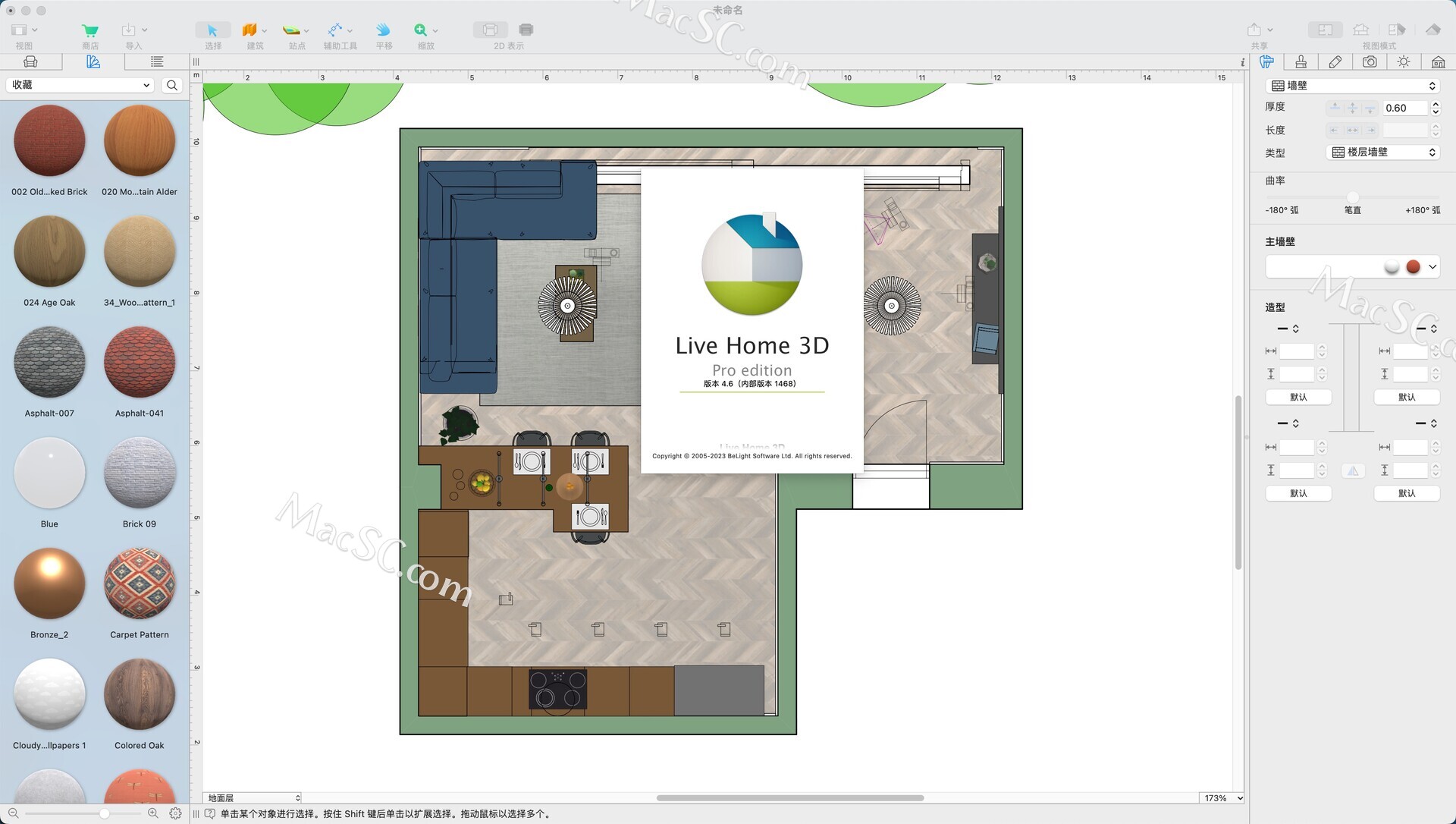This screenshot has height=824, width=1456.
Task: Click upper-left 默认 button in 造型
Action: point(1298,397)
